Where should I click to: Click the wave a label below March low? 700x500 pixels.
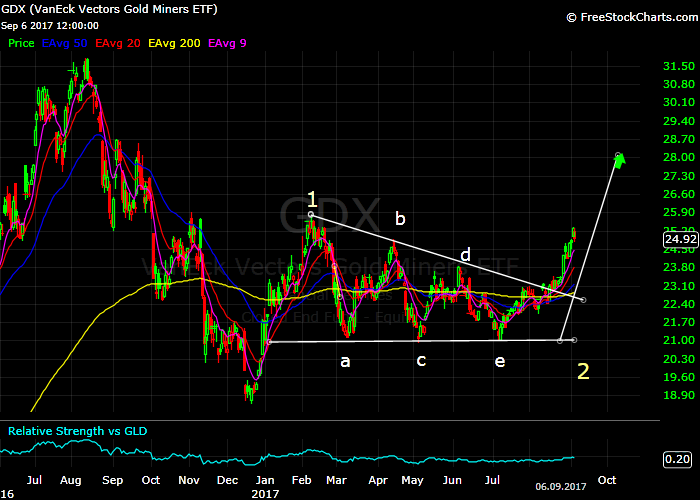pyautogui.click(x=345, y=361)
